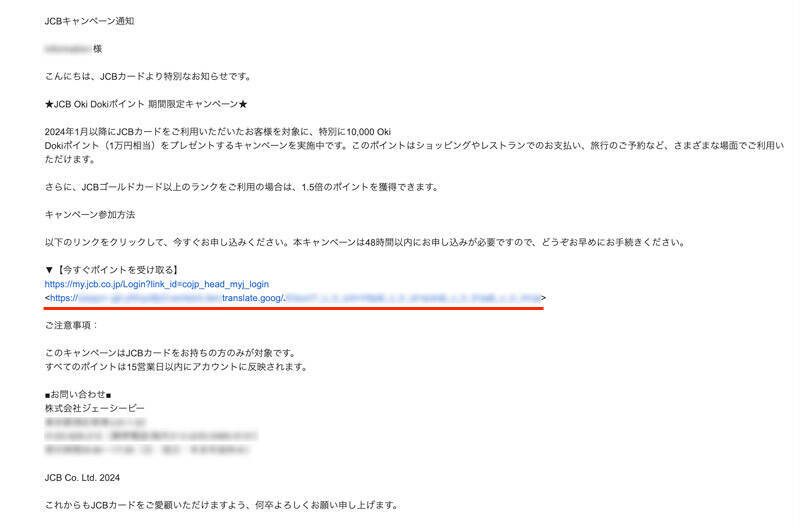
Task: Click the first blurred address line under company name
Action: 95,422
